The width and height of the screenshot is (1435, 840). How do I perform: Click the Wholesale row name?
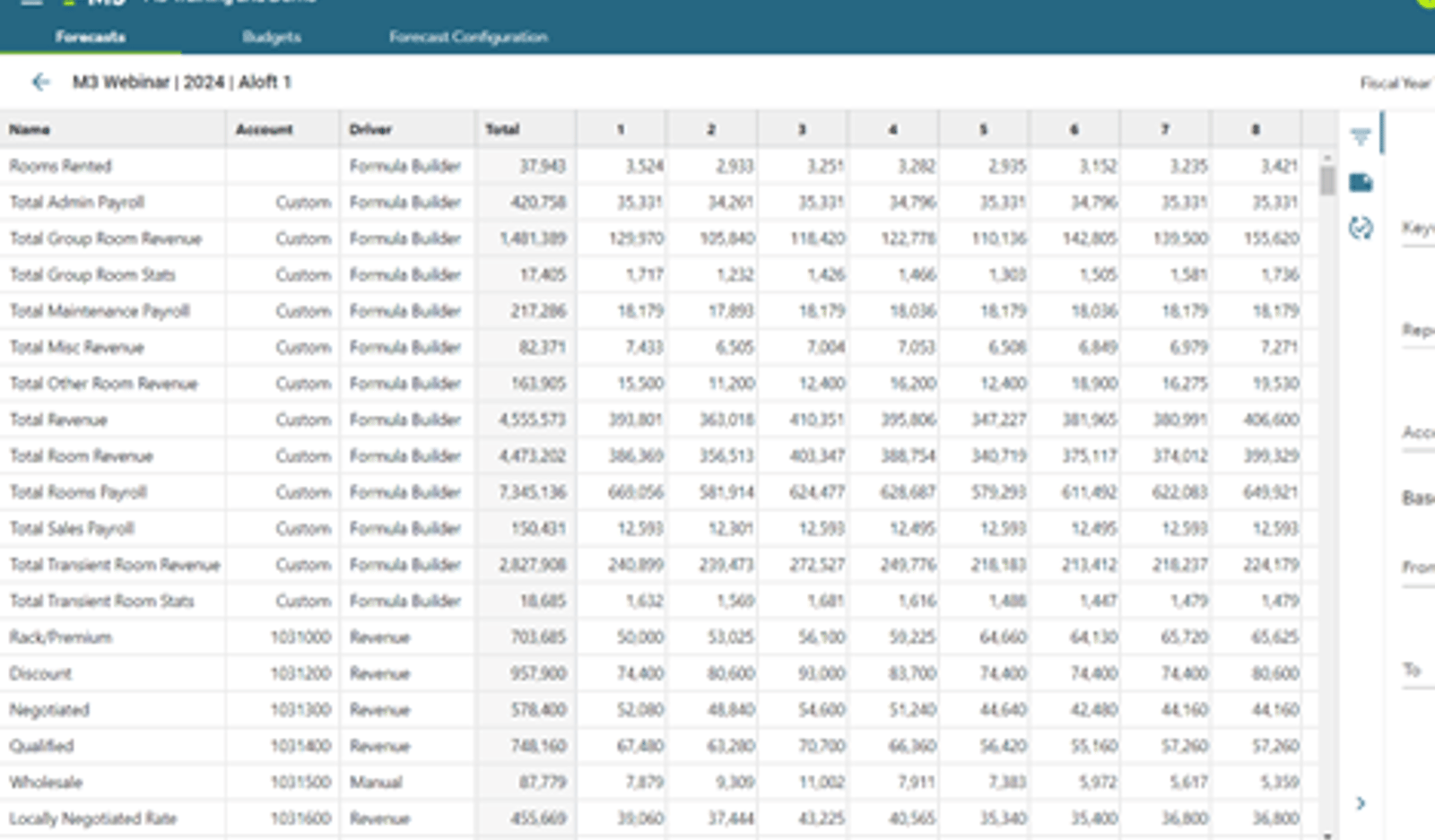pyautogui.click(x=46, y=782)
